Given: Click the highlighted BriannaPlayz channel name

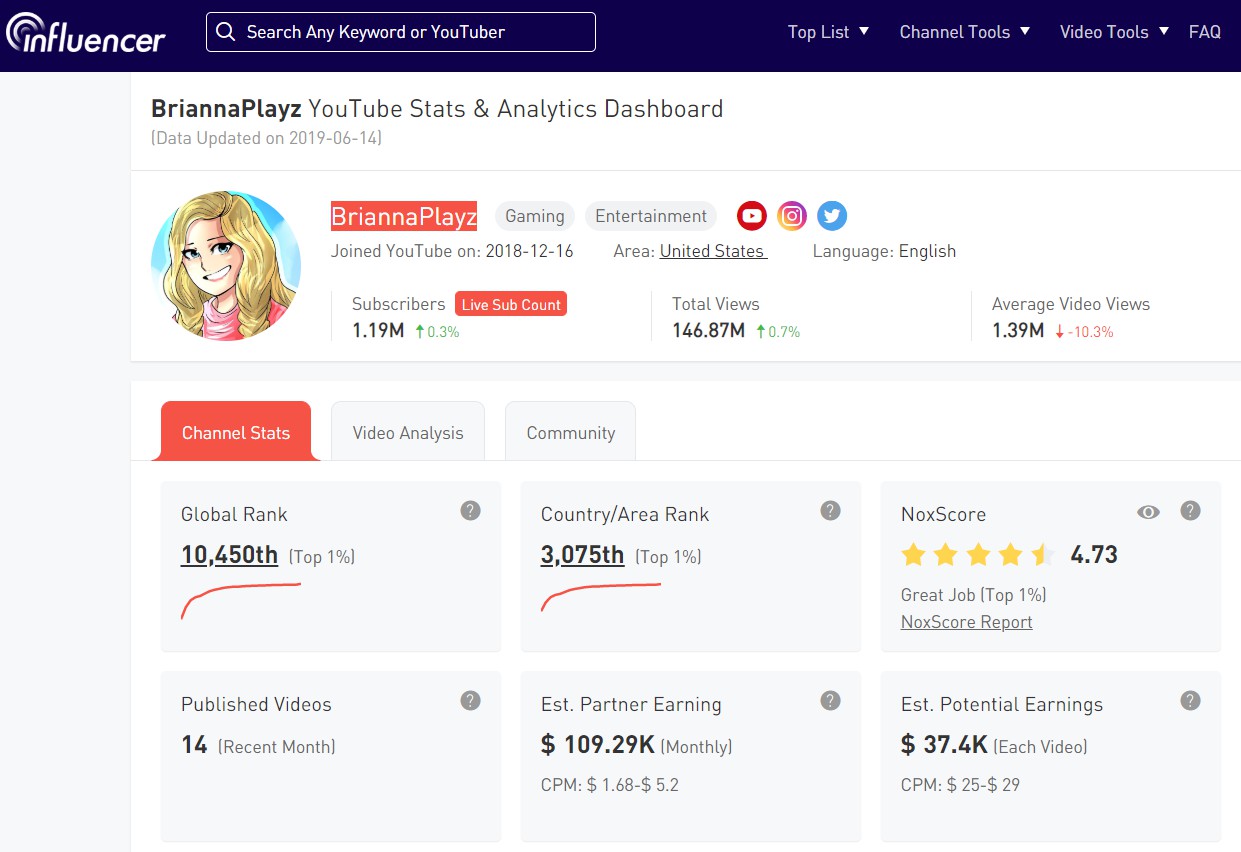Looking at the screenshot, I should 404,216.
